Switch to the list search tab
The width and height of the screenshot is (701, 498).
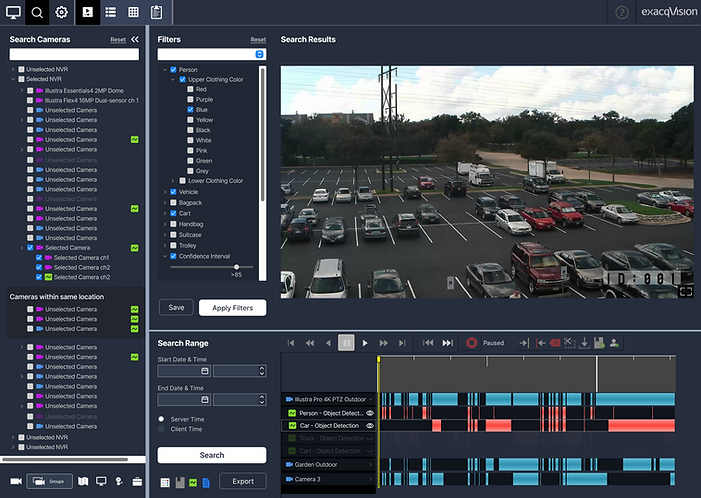pyautogui.click(x=110, y=13)
